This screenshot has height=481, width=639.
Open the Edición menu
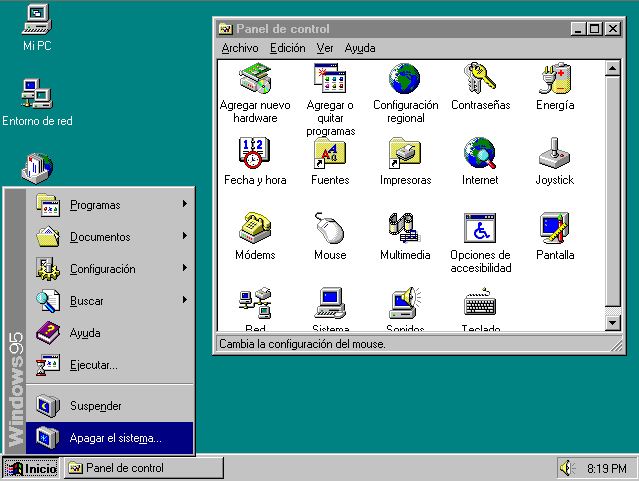(x=287, y=48)
